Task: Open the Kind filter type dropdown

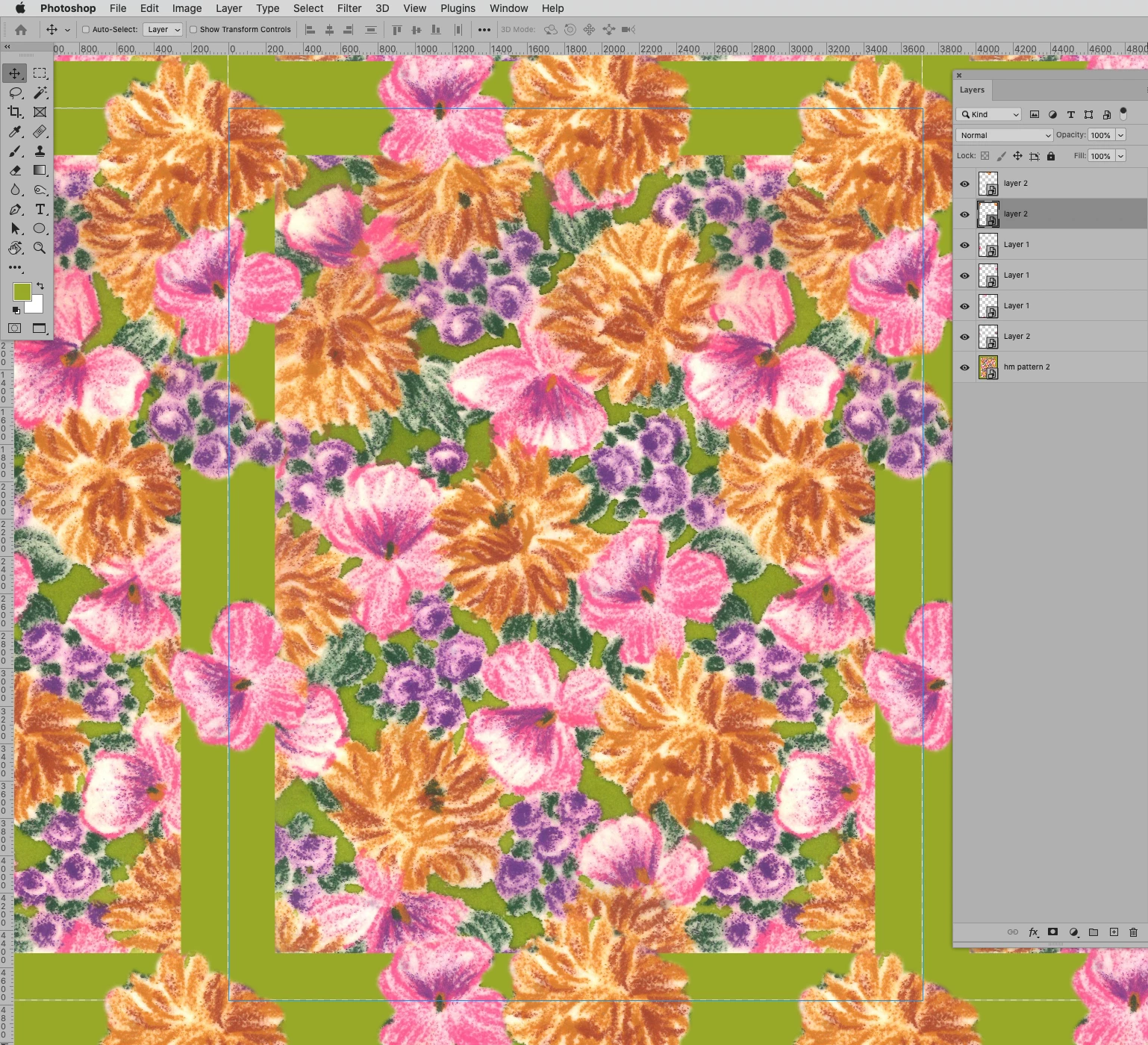Action: point(988,114)
